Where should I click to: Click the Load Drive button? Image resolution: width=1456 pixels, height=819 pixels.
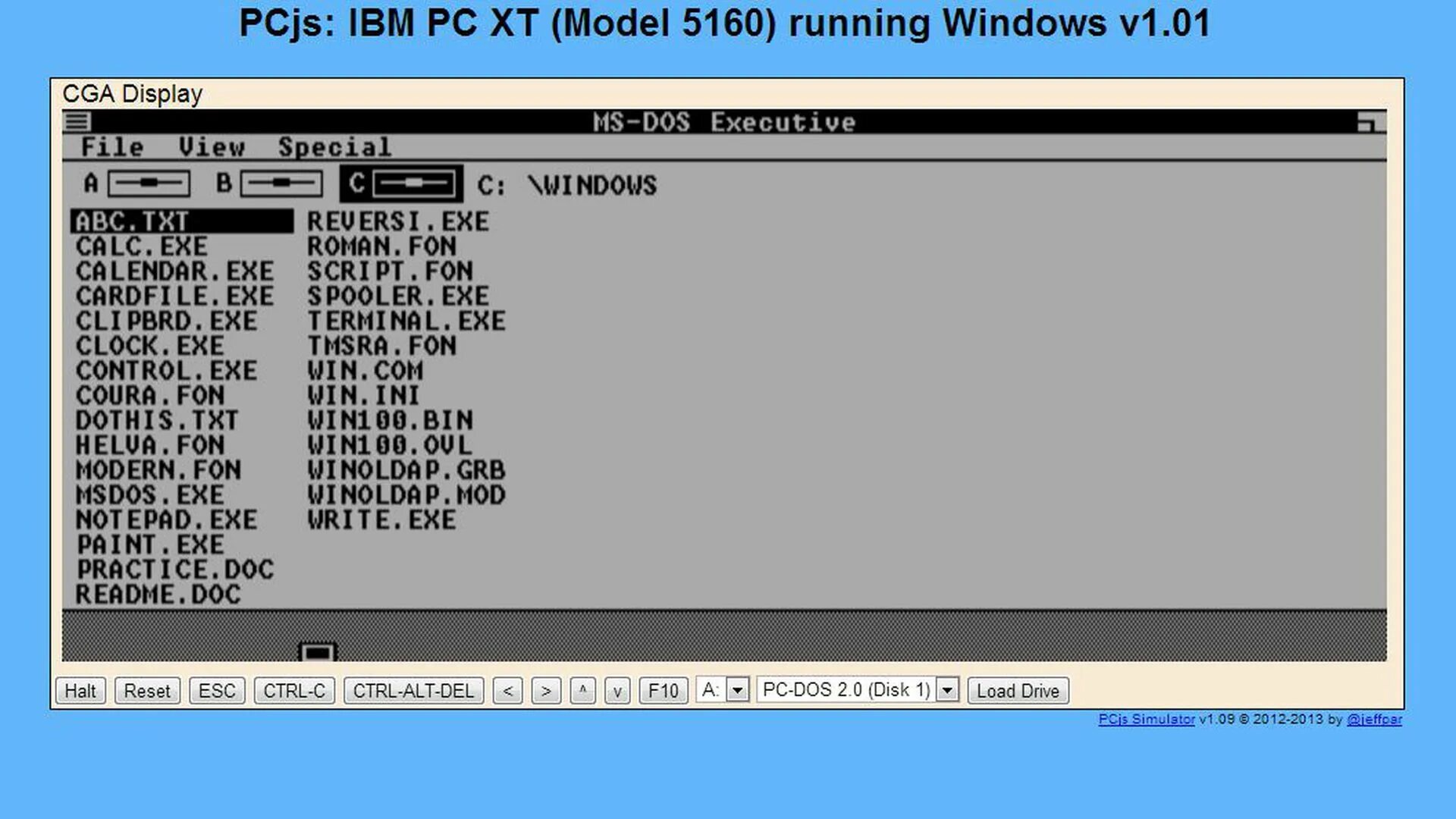point(1018,691)
